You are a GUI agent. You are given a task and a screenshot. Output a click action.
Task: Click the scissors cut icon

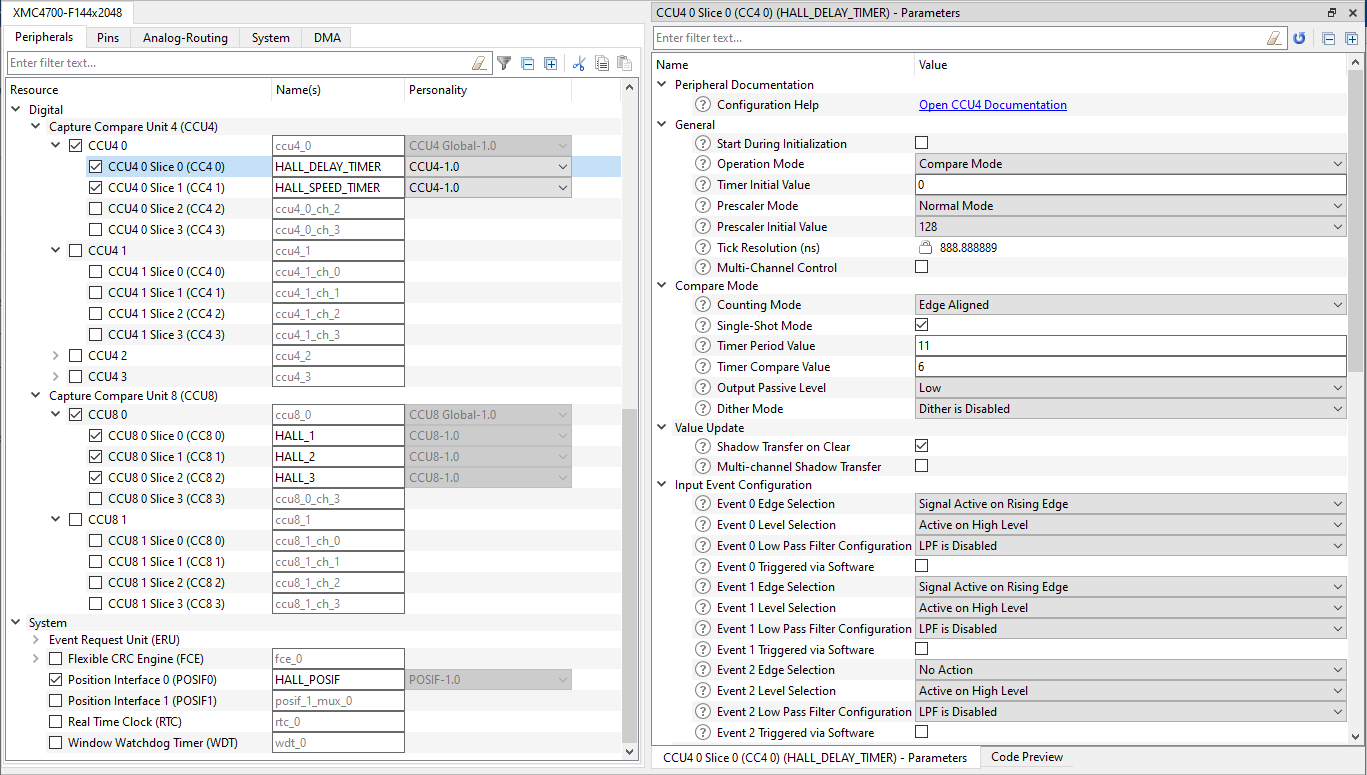point(578,63)
